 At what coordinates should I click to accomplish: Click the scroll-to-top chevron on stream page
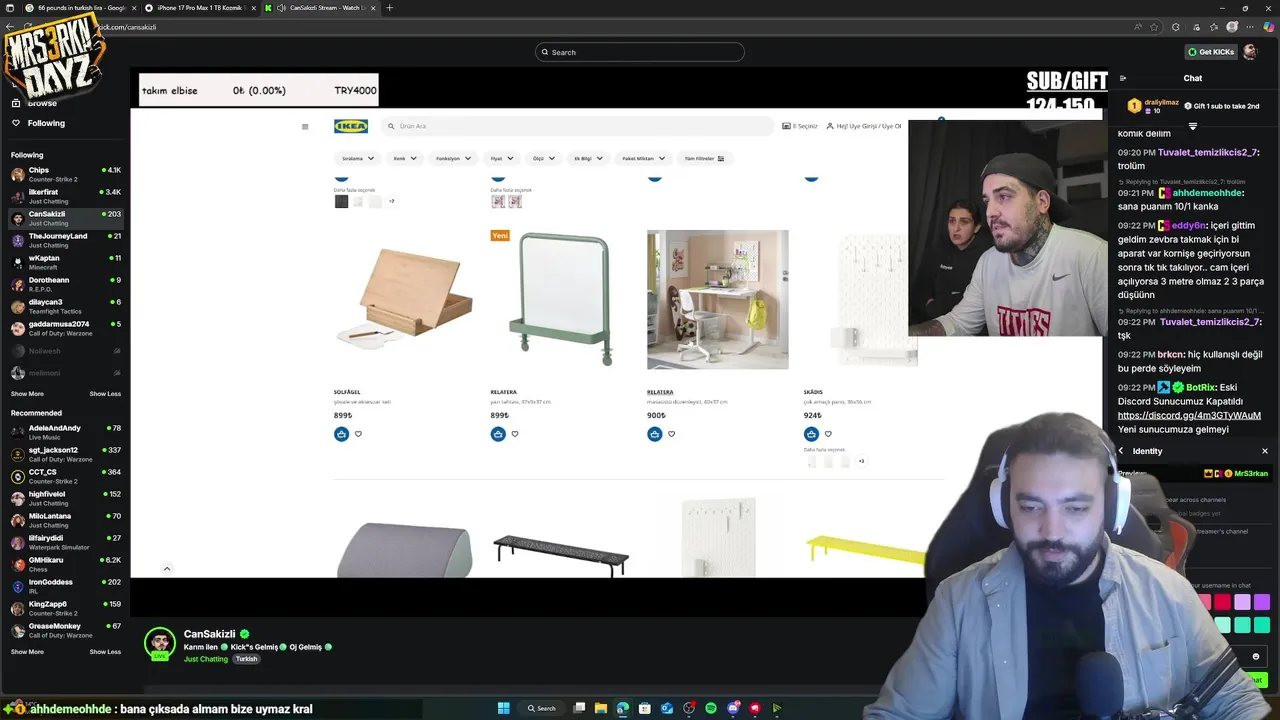(167, 569)
